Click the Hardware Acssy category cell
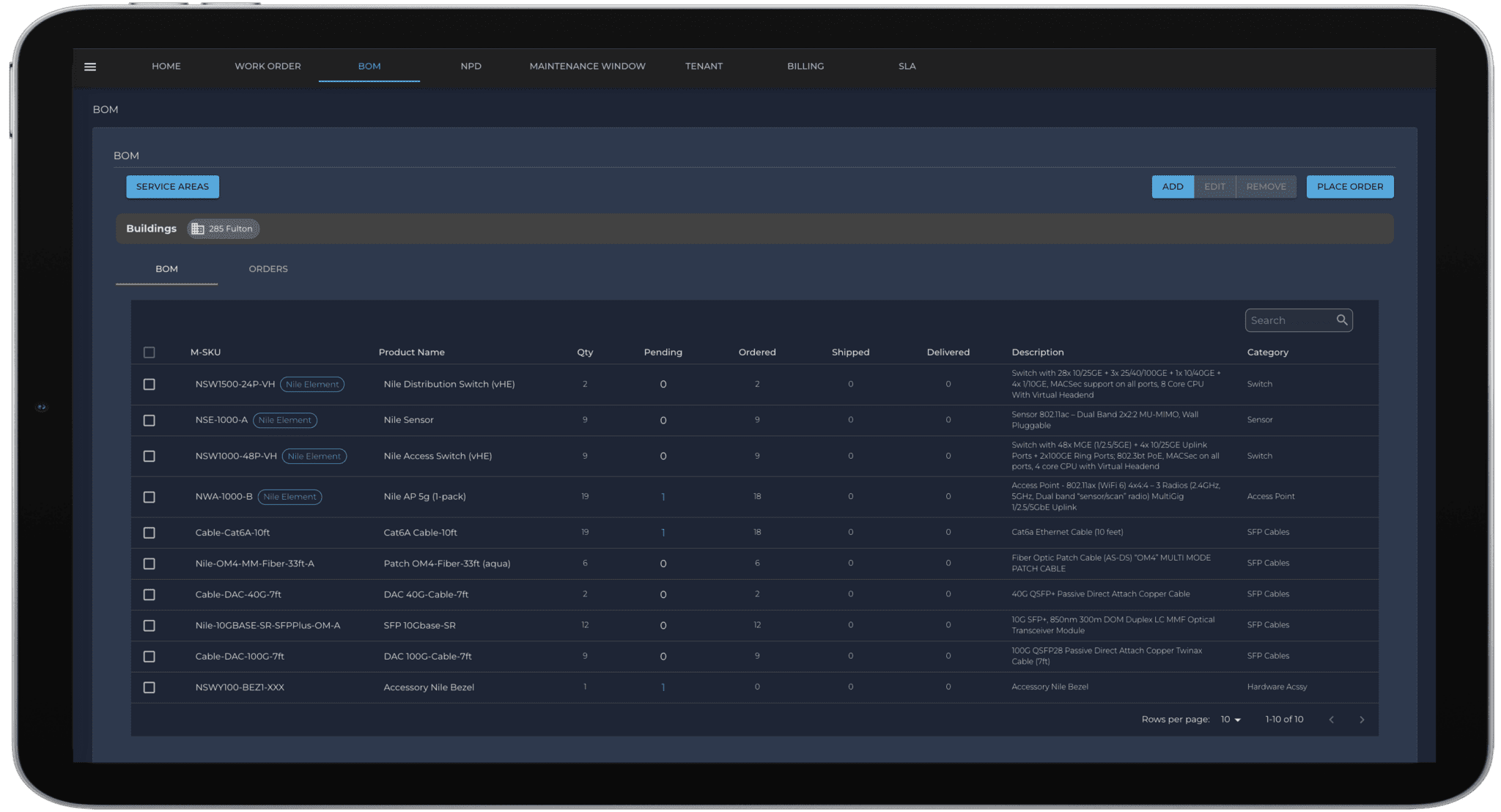Viewport: 1501px width, 812px height. click(x=1277, y=687)
